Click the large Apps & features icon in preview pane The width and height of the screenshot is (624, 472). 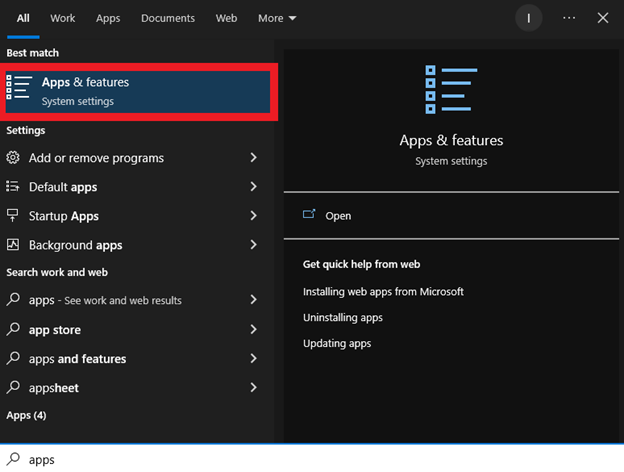coord(451,90)
